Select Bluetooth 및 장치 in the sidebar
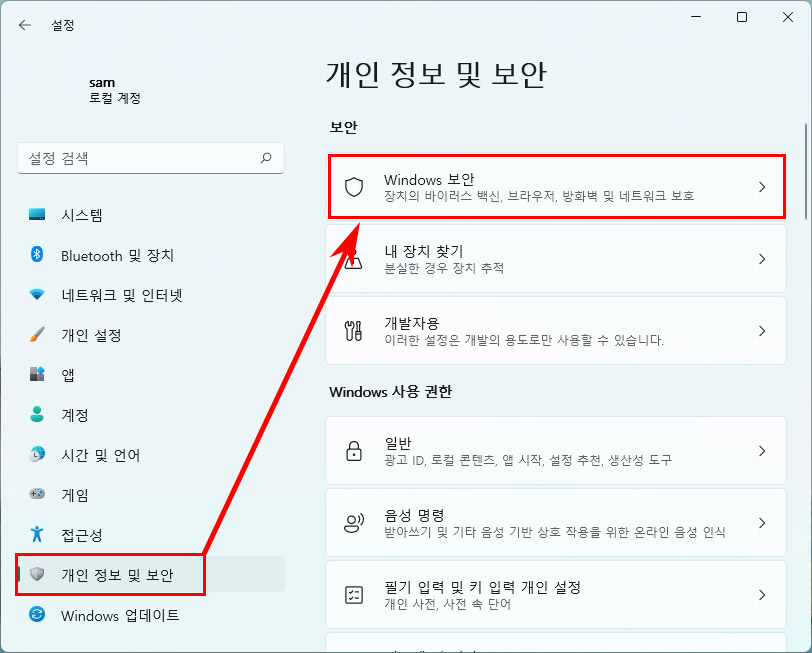812x653 pixels. (151, 254)
